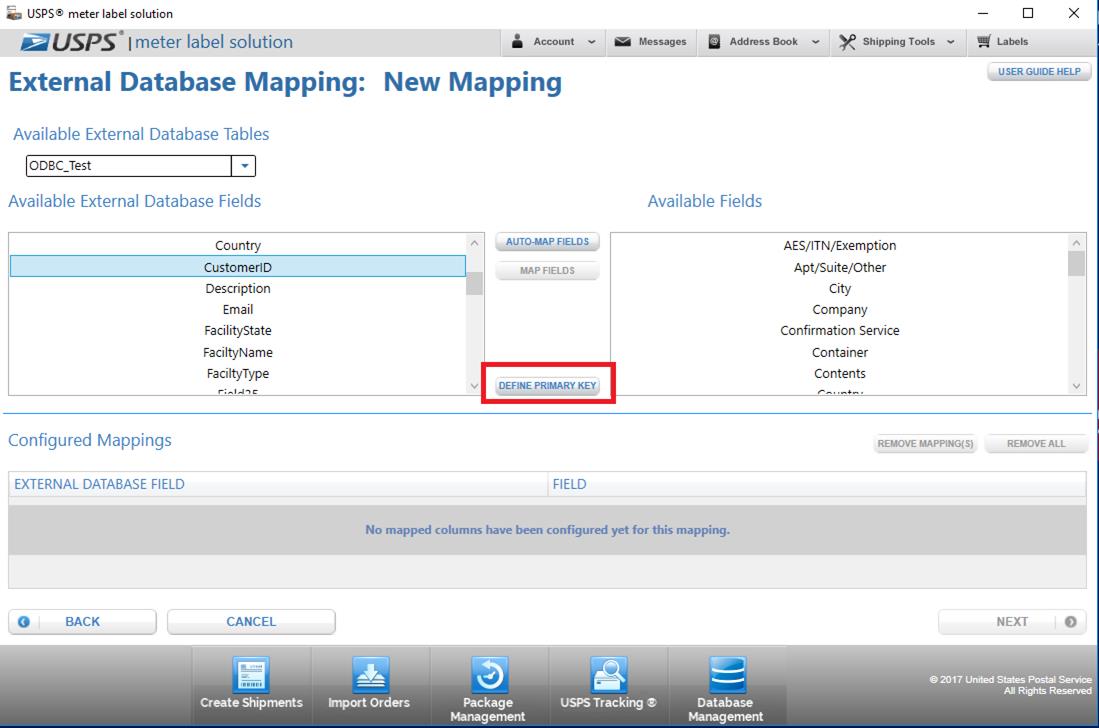Click down arrow of external fields scrollbar
Viewport: 1099px width, 728px height.
point(475,385)
